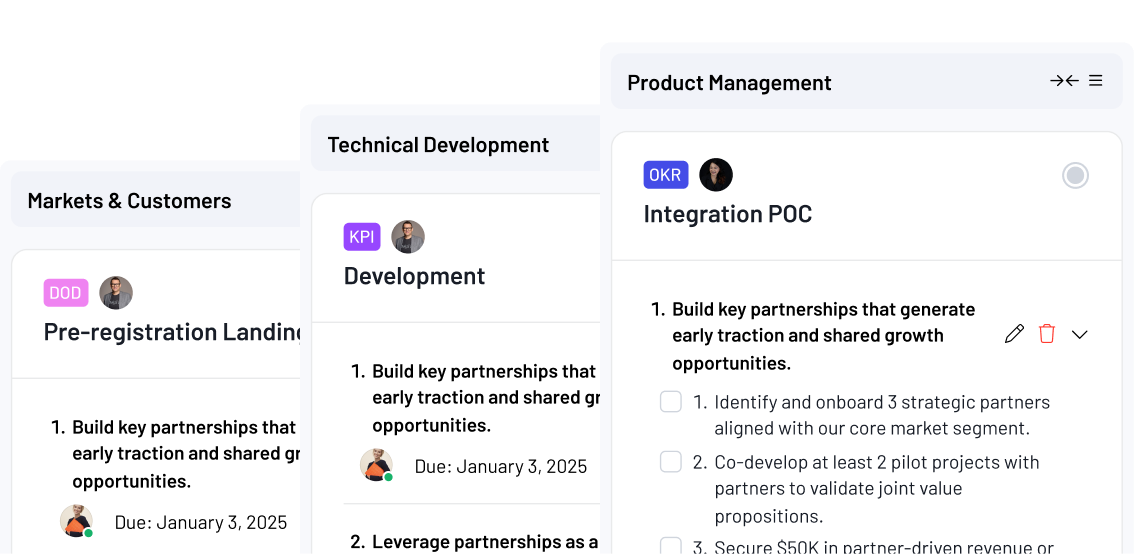1134x554 pixels.
Task: Open the Product Management hamburger menu
Action: tap(1096, 81)
